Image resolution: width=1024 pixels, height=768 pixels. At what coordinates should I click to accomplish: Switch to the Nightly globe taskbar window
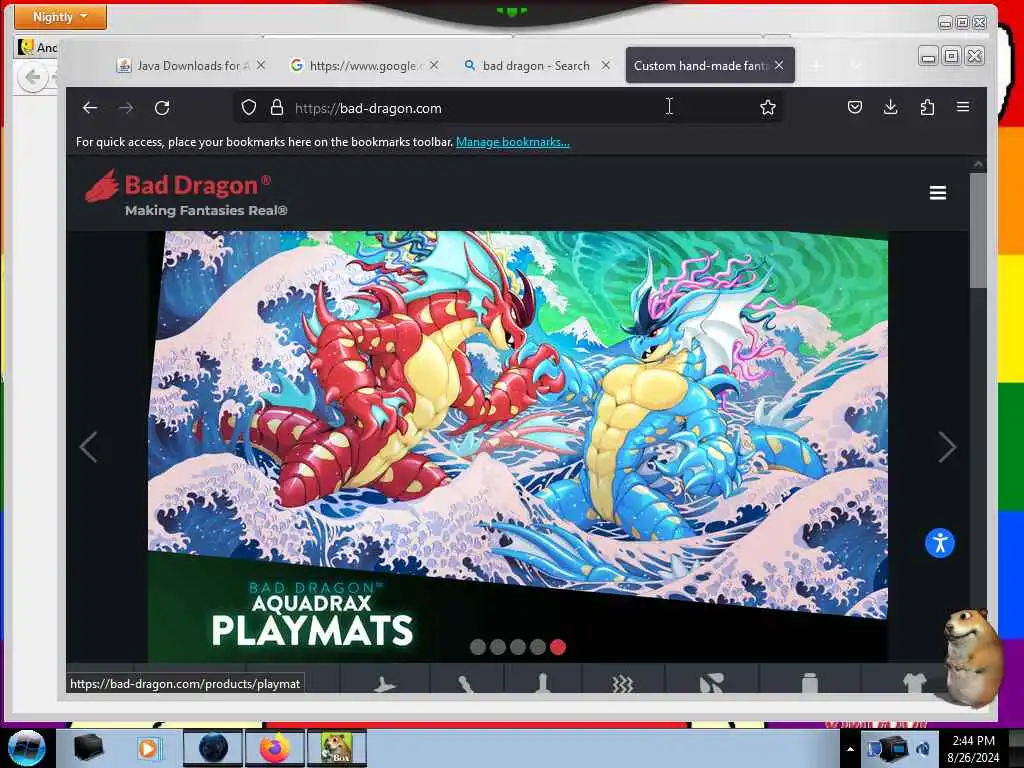coord(213,748)
